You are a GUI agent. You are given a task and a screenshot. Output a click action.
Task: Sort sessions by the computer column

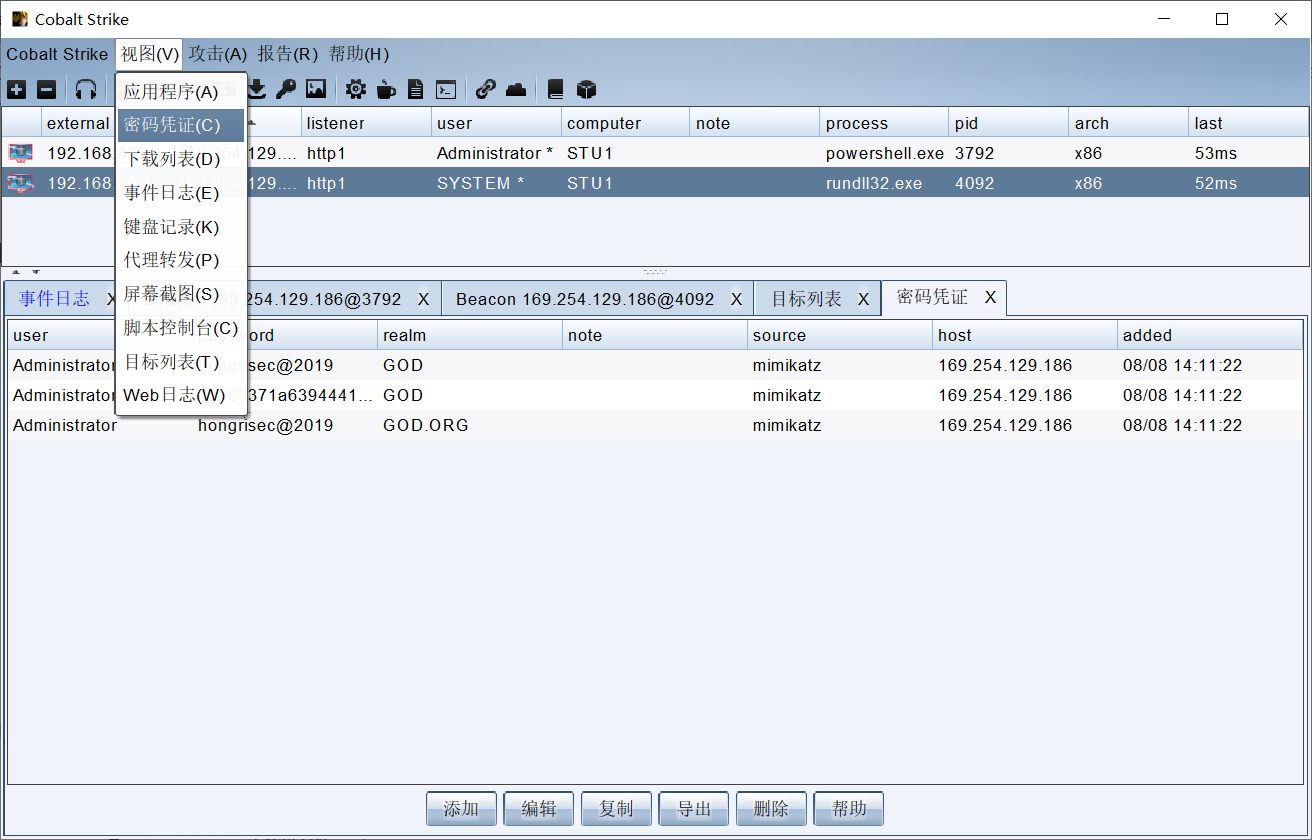(x=626, y=123)
